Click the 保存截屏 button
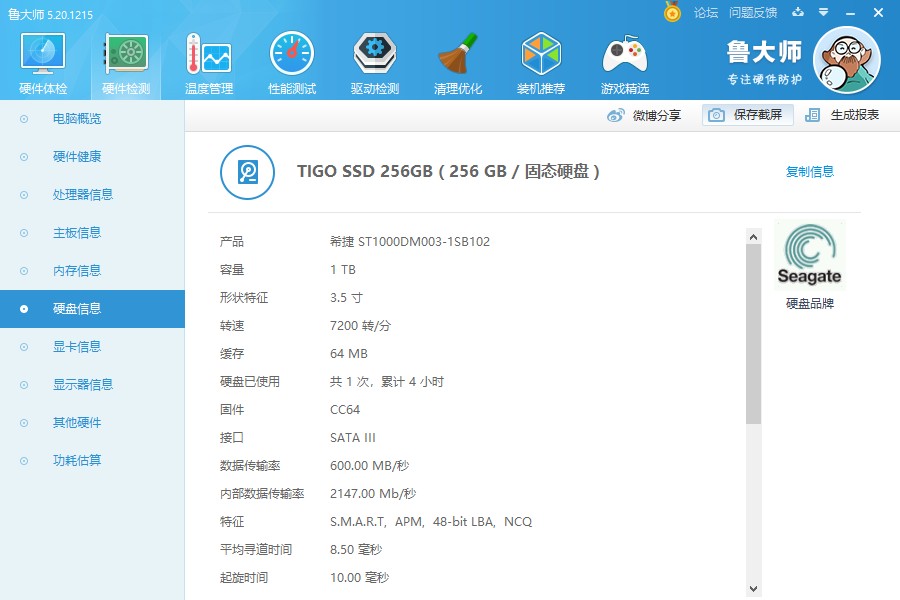900x600 pixels. pos(748,115)
